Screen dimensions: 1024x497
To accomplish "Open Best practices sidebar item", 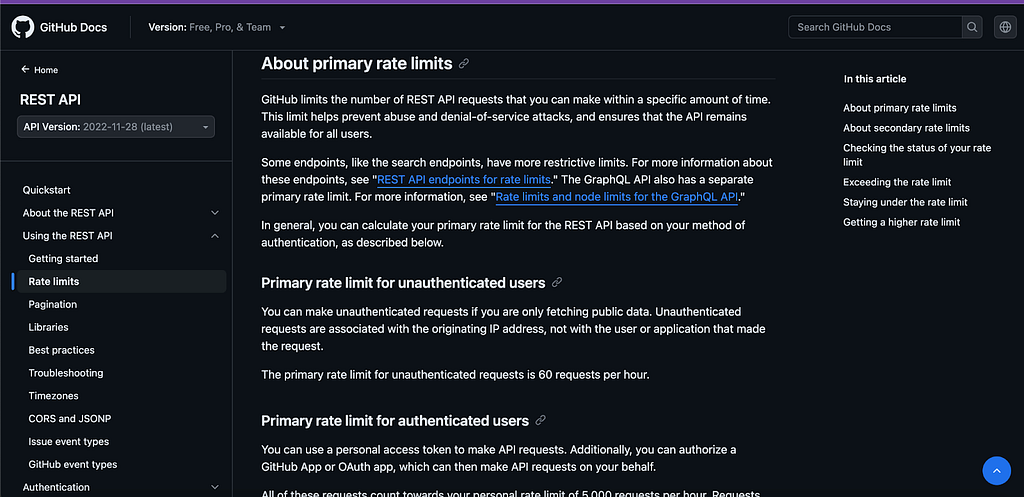I will pyautogui.click(x=61, y=350).
